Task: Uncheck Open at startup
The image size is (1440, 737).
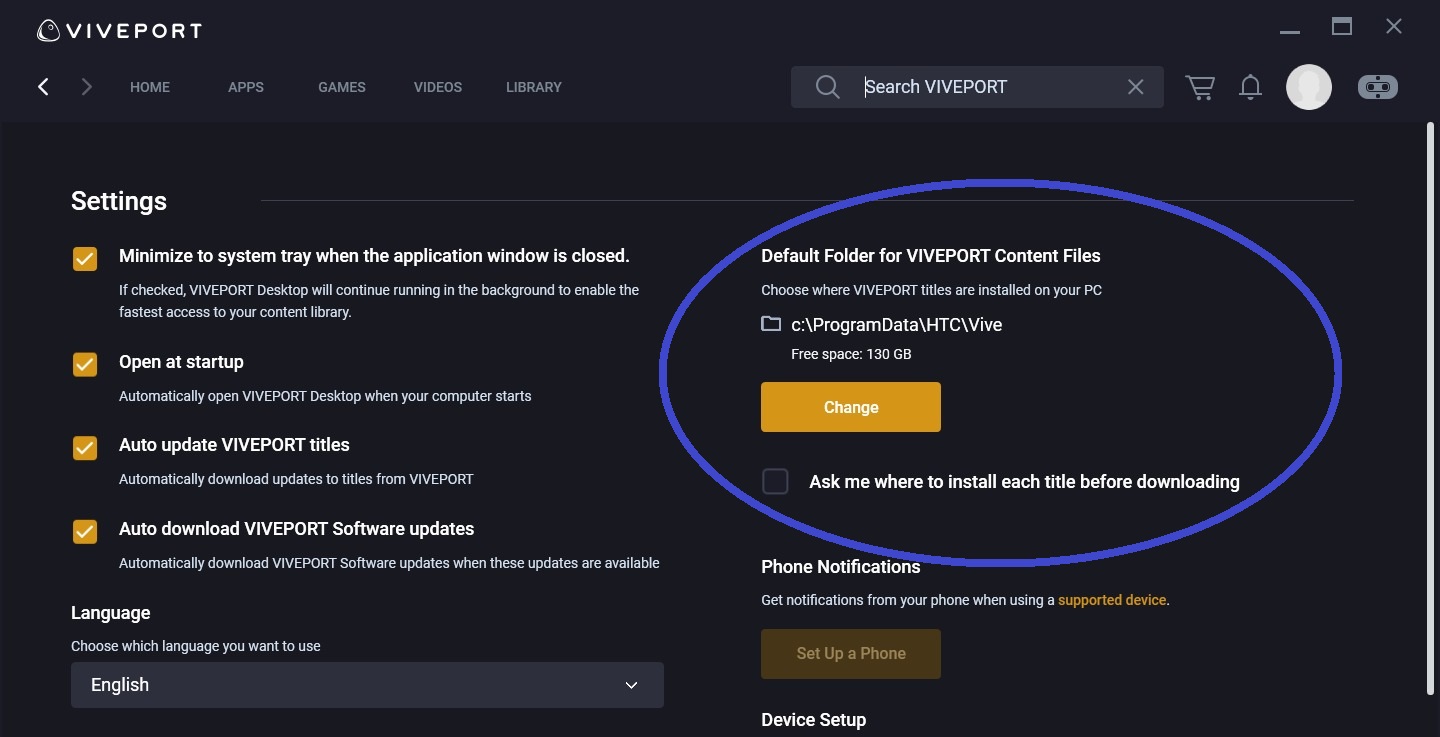Action: click(x=85, y=364)
